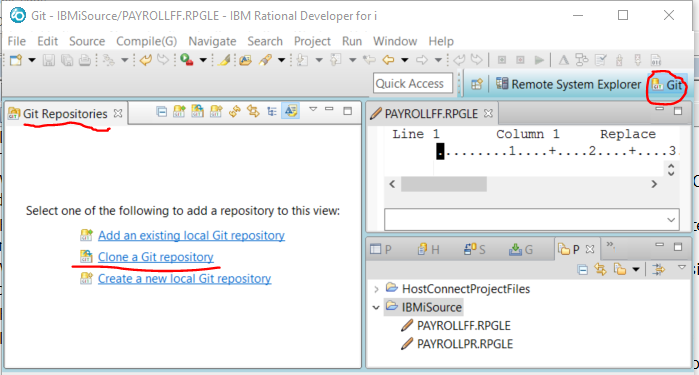Open the Back navigation history dropdown

click(x=404, y=60)
